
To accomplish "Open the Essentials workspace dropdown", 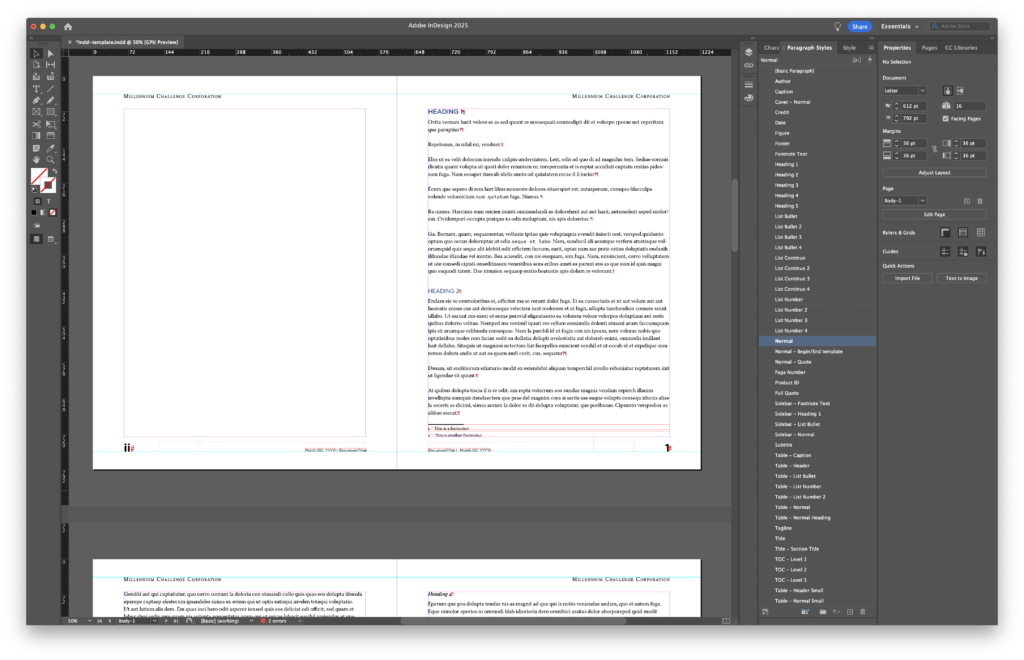I will (x=900, y=27).
